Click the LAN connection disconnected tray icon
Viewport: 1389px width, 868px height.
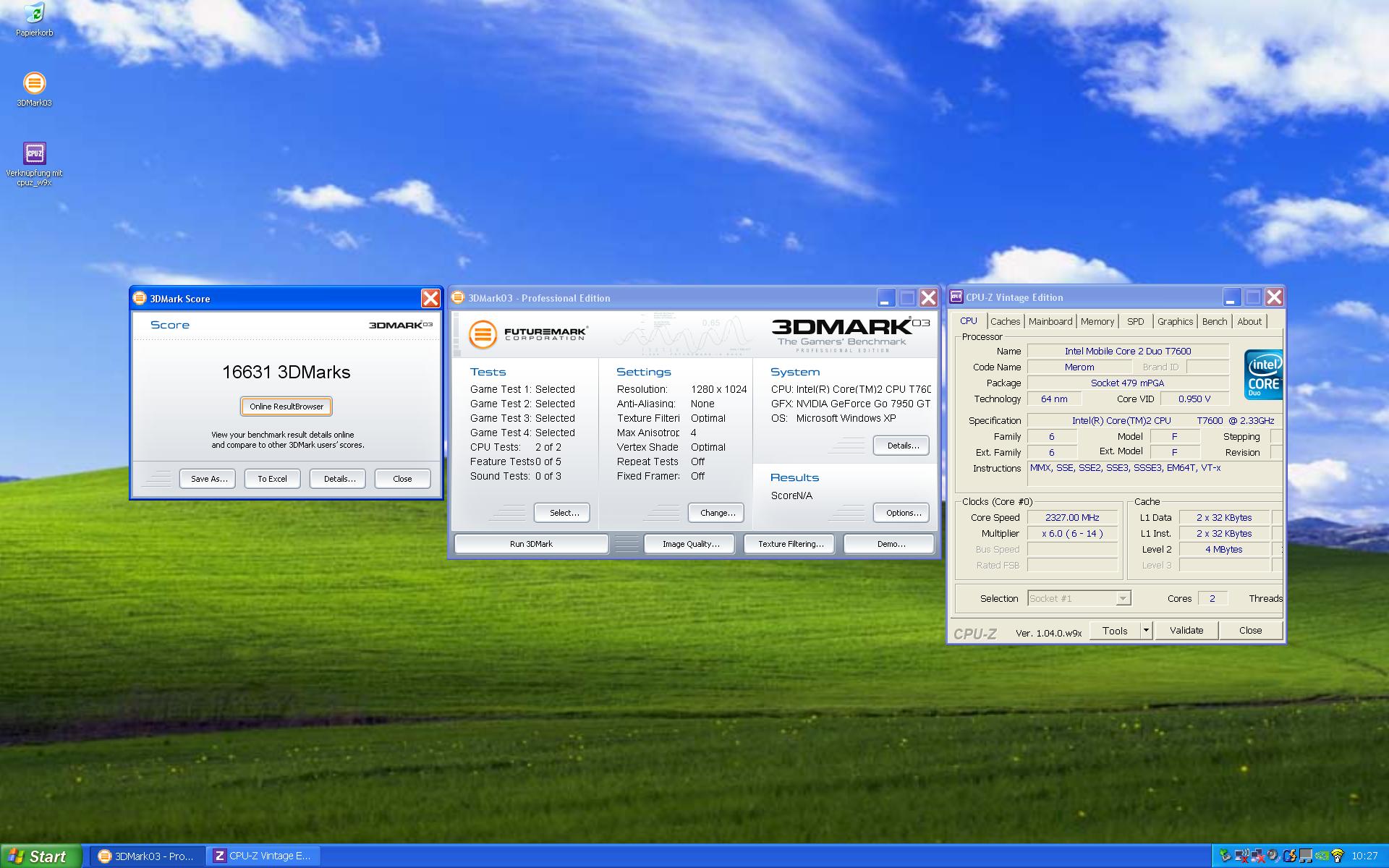1257,856
